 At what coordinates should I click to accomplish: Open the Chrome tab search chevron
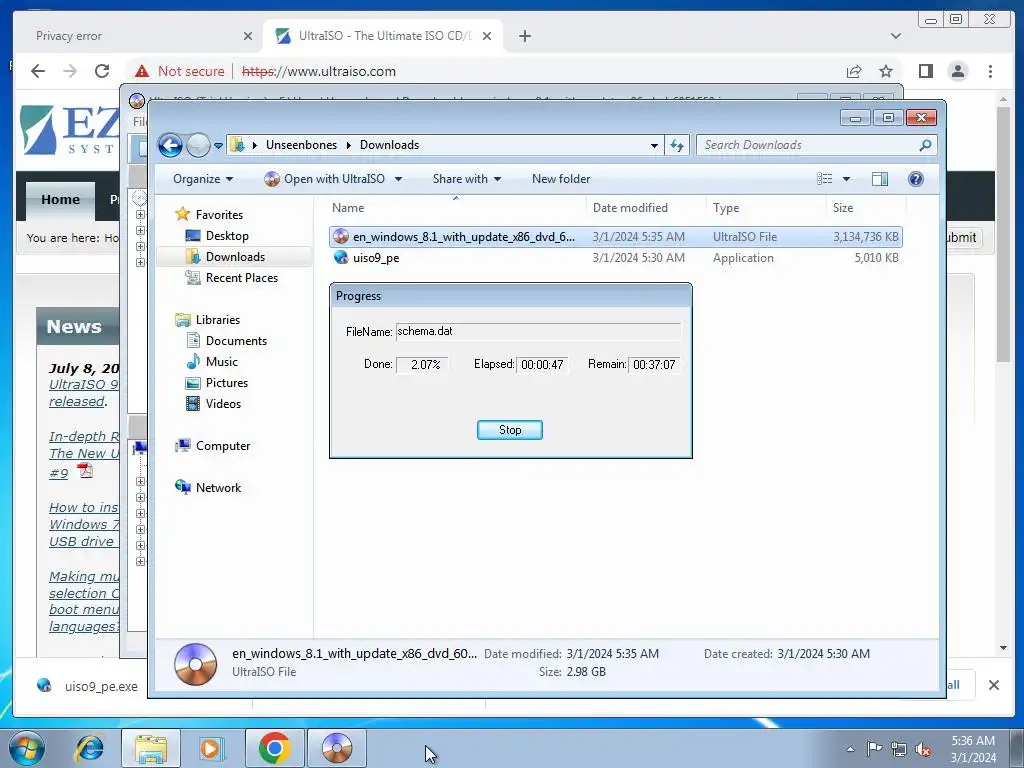pyautogui.click(x=896, y=36)
